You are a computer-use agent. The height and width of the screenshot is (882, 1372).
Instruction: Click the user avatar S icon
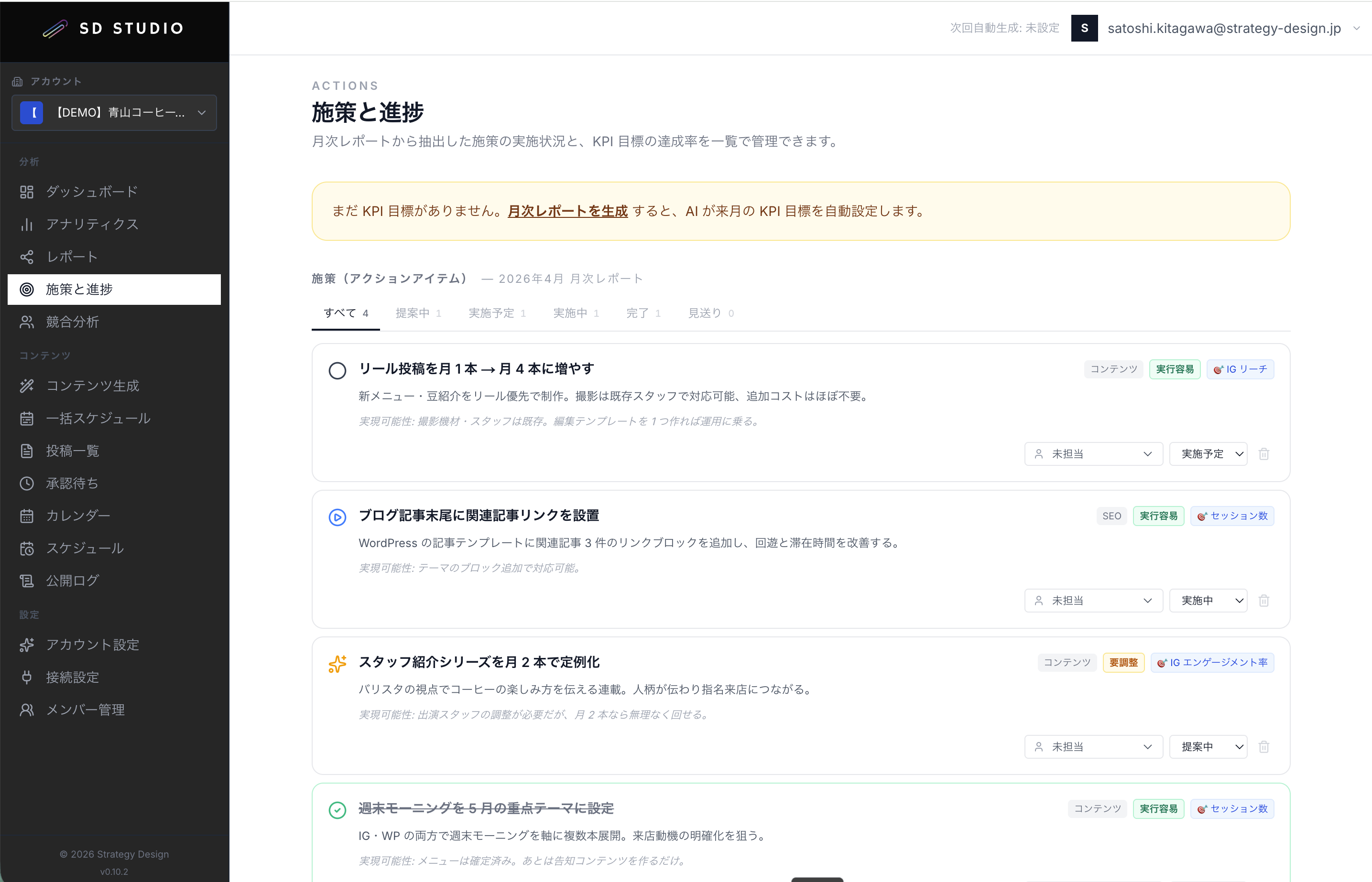pos(1084,28)
